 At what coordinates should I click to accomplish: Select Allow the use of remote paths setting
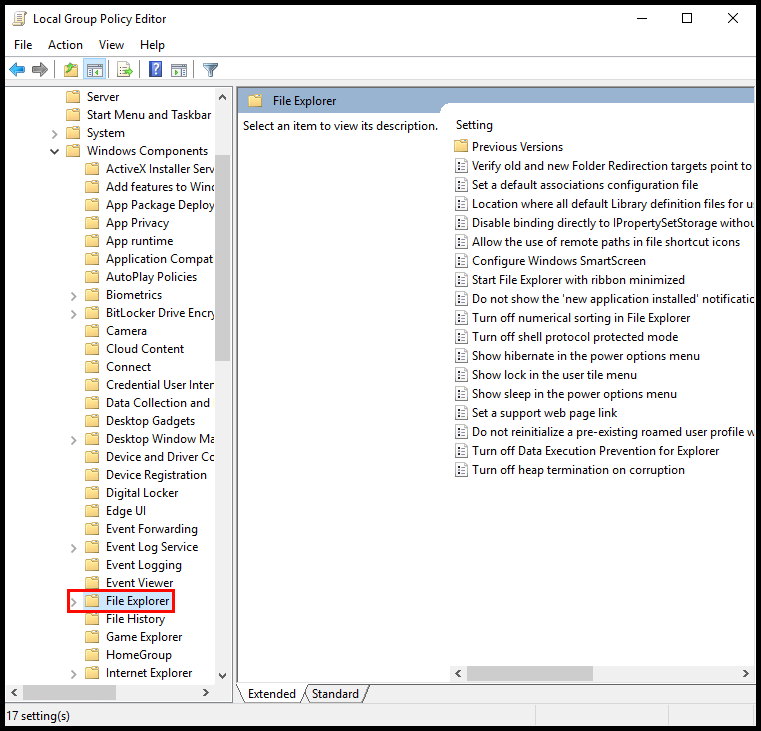(x=606, y=242)
